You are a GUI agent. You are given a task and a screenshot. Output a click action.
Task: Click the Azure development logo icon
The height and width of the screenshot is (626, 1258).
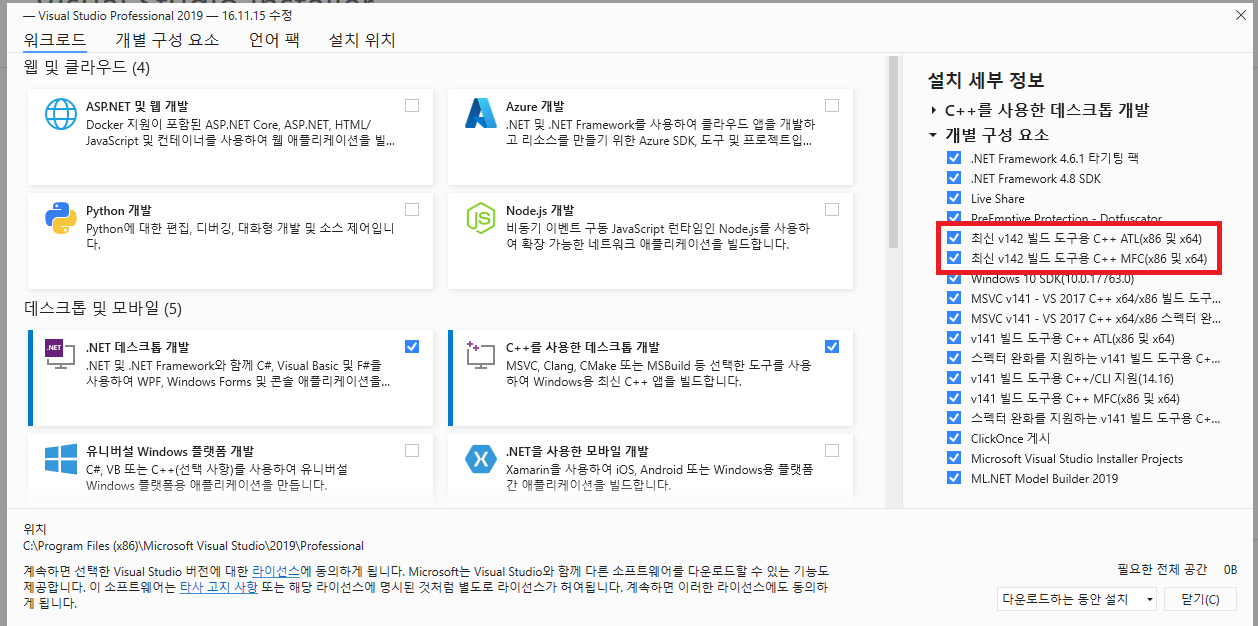481,114
